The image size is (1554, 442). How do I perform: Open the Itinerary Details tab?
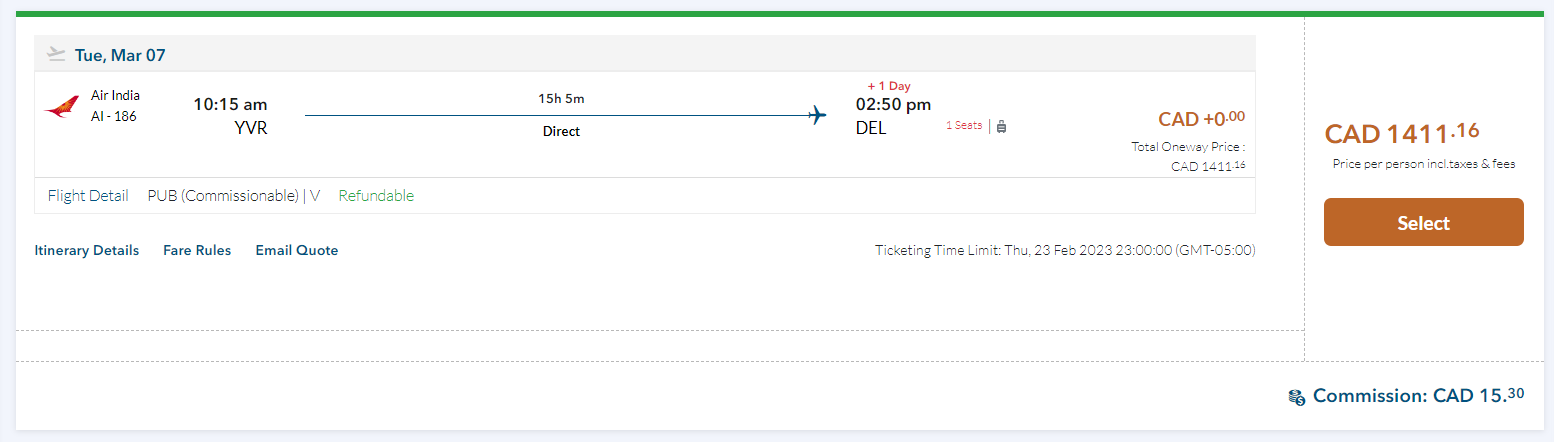point(87,250)
